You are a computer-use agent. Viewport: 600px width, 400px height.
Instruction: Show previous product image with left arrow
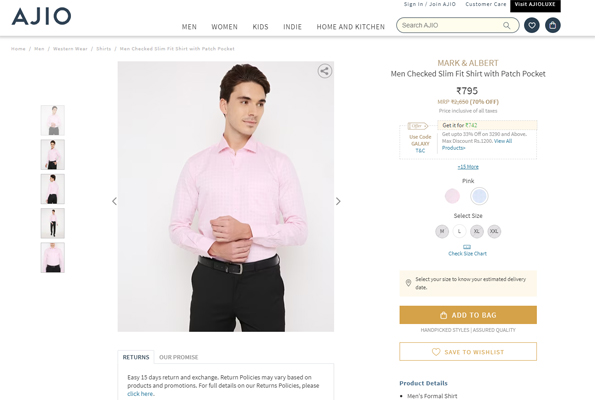[x=114, y=201]
